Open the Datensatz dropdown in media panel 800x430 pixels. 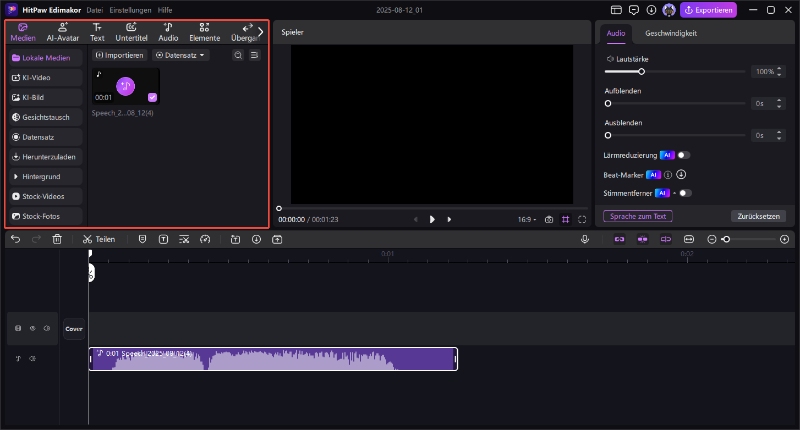181,55
